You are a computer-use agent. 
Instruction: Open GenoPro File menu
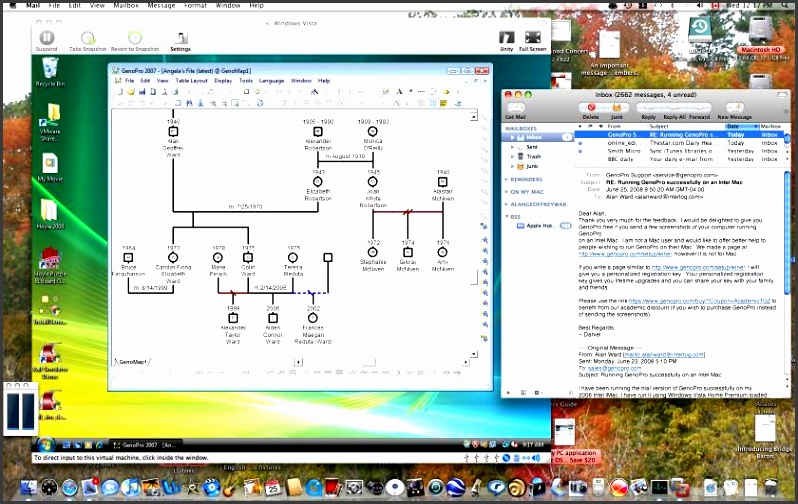pos(130,80)
